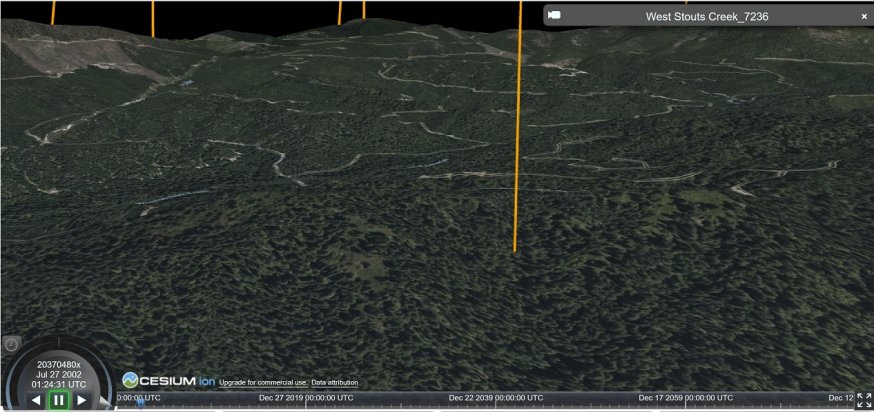The image size is (874, 412).
Task: Click the blue current-time timeline scrubber
Action: [139, 402]
